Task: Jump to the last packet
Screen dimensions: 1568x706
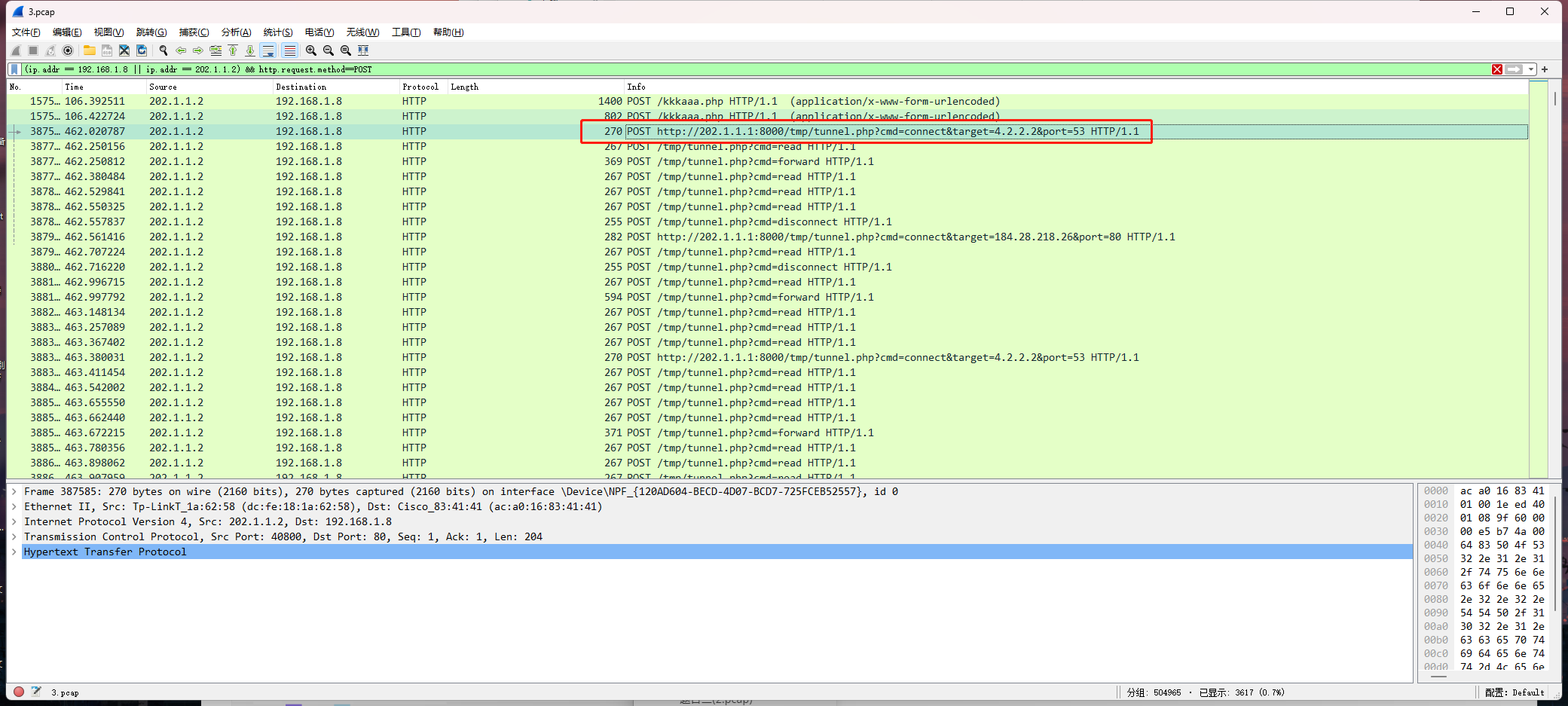Action: (x=250, y=50)
